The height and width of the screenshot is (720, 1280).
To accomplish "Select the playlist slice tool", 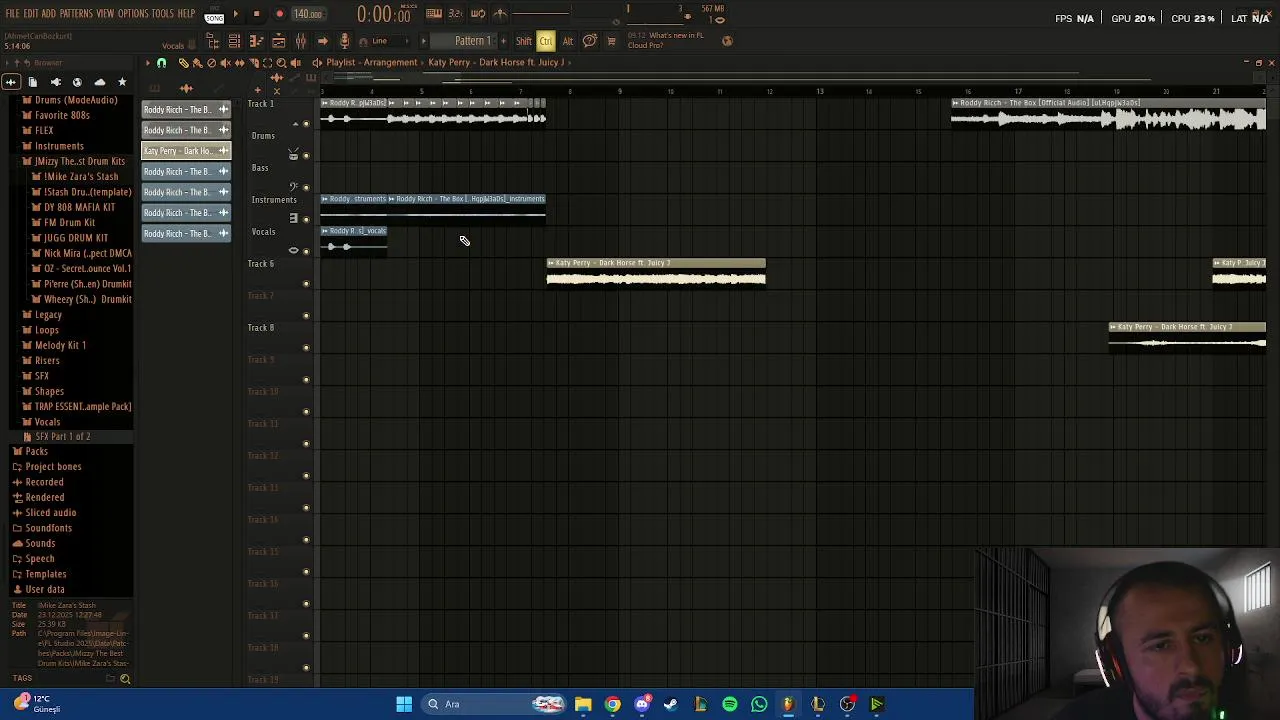I will coord(254,62).
